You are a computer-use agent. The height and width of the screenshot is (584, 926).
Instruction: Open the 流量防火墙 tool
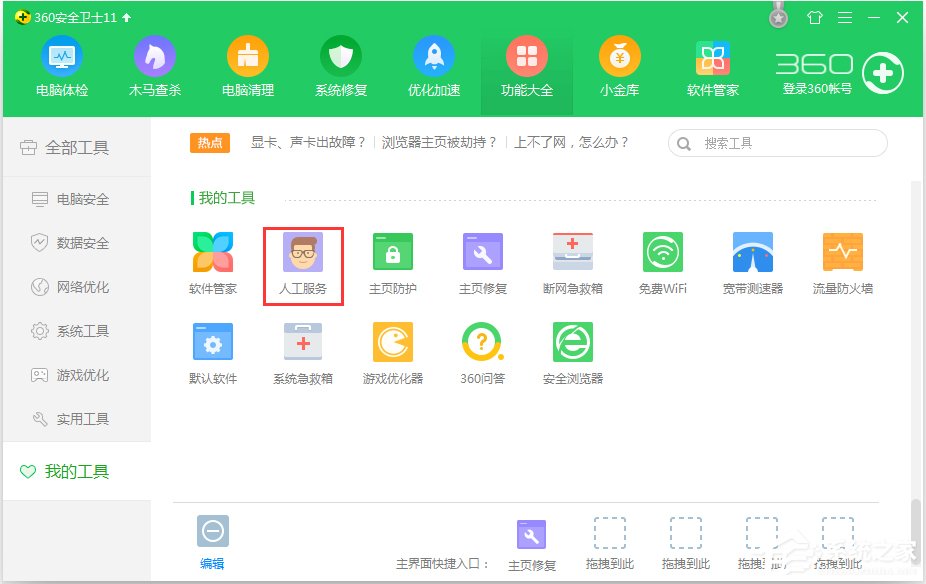pos(843,262)
